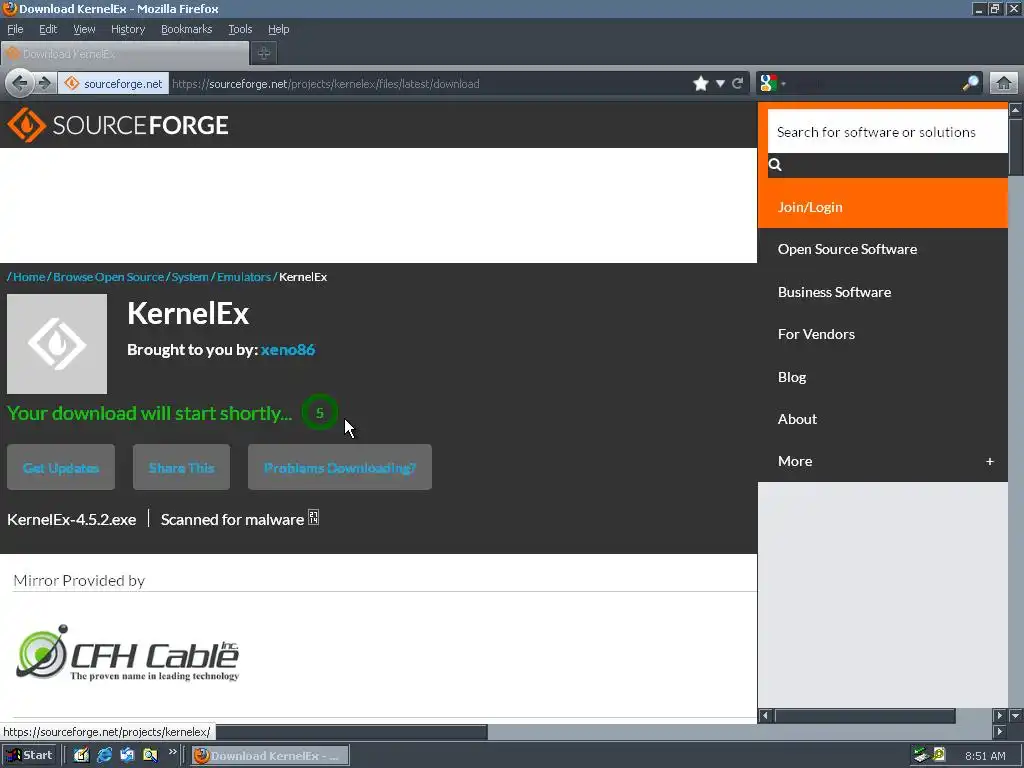This screenshot has width=1024, height=768.
Task: Open the URL history dropdown arrow
Action: [720, 84]
